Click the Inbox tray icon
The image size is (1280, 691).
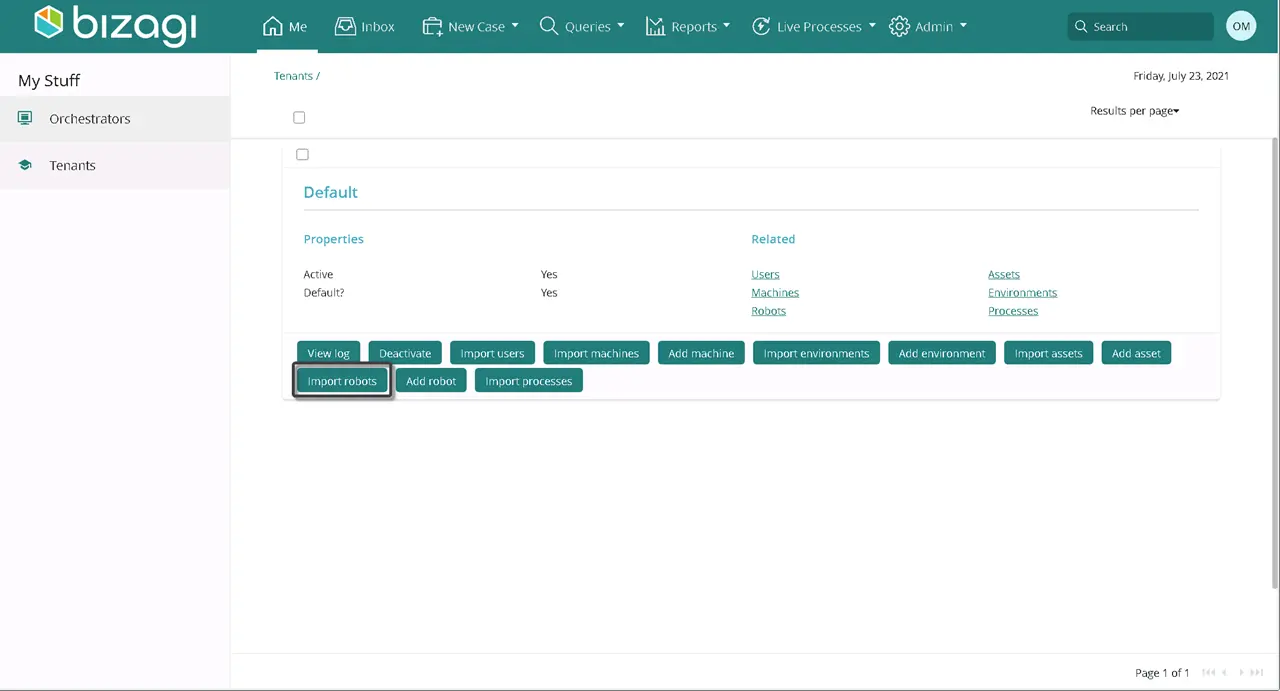345,26
